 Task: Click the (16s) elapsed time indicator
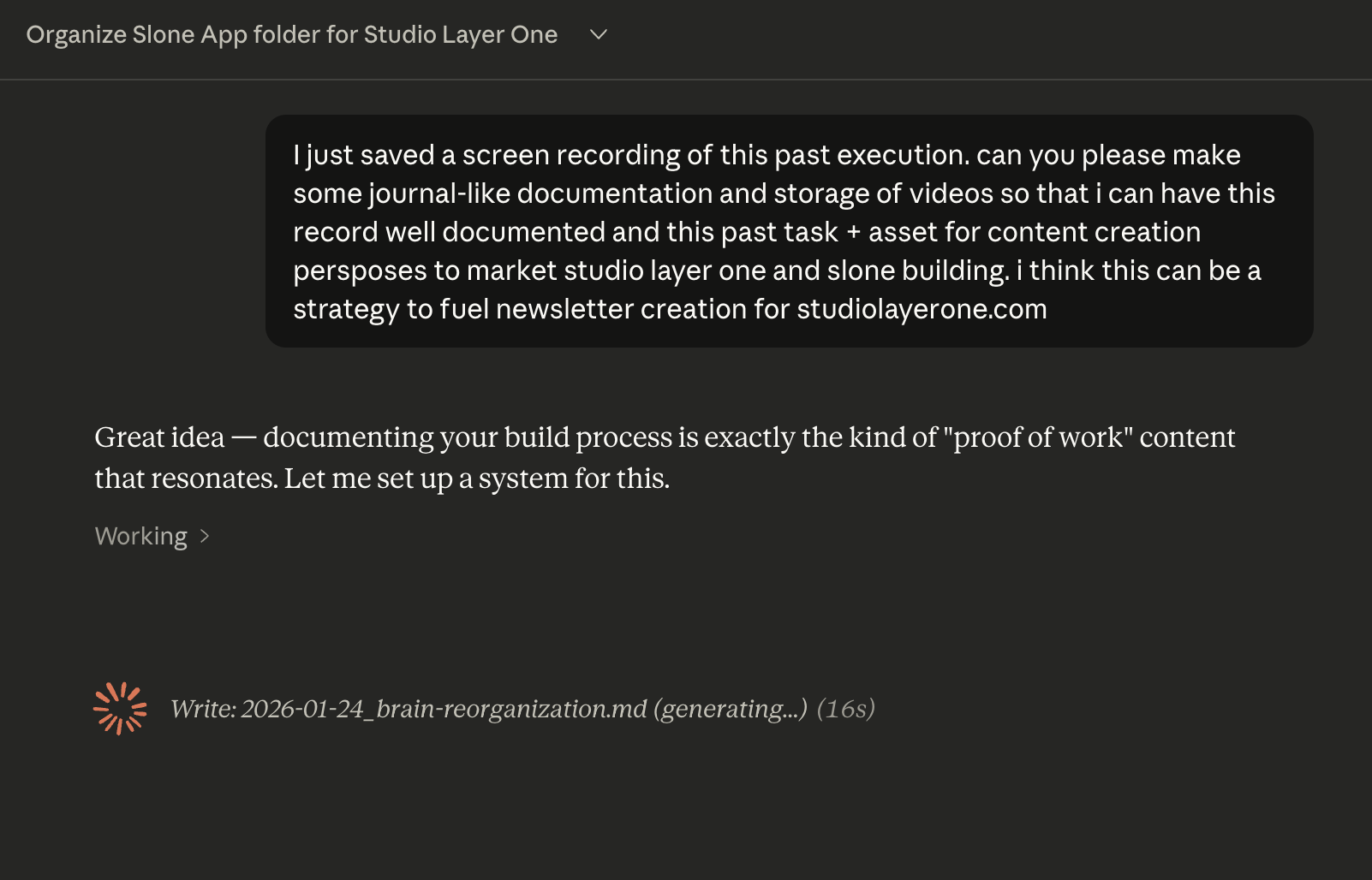click(x=848, y=708)
